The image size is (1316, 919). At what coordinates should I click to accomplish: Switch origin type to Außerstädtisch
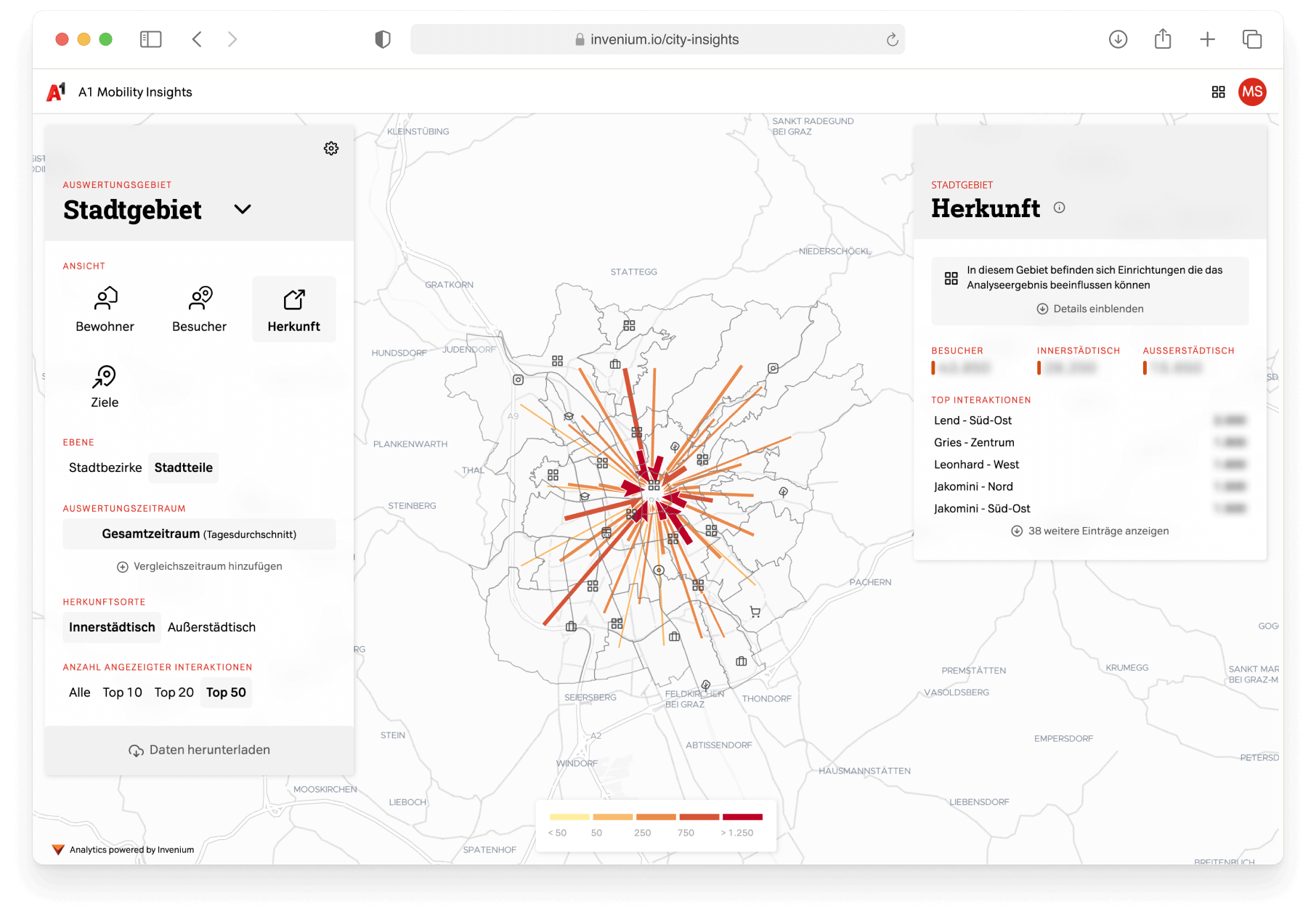pos(211,627)
